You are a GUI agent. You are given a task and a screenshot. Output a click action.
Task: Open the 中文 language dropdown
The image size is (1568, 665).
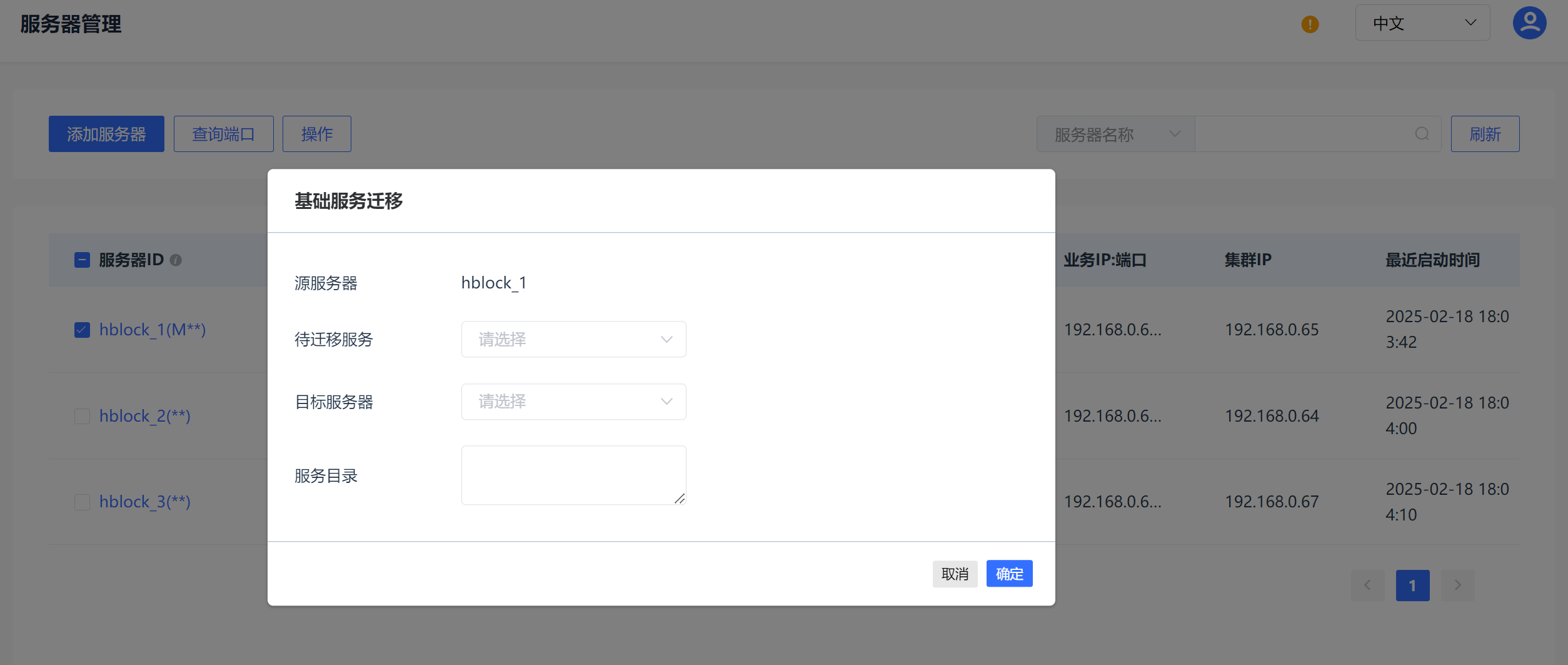click(1422, 23)
